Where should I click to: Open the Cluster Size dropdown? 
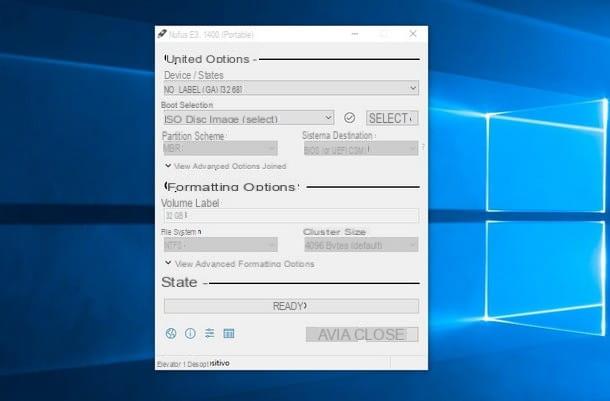click(x=361, y=245)
